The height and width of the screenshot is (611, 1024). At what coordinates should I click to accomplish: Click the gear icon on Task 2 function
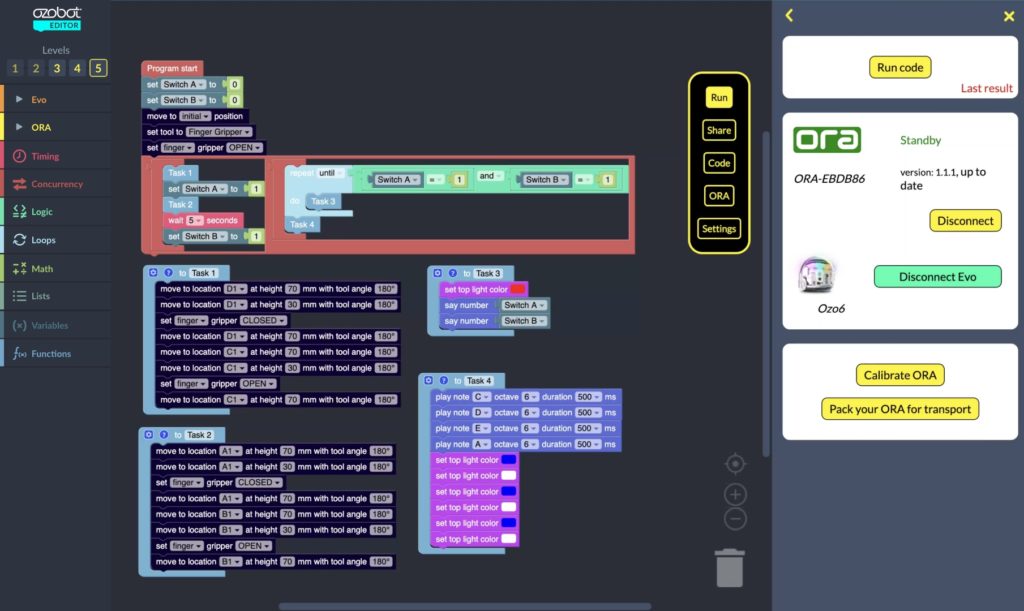[148, 435]
